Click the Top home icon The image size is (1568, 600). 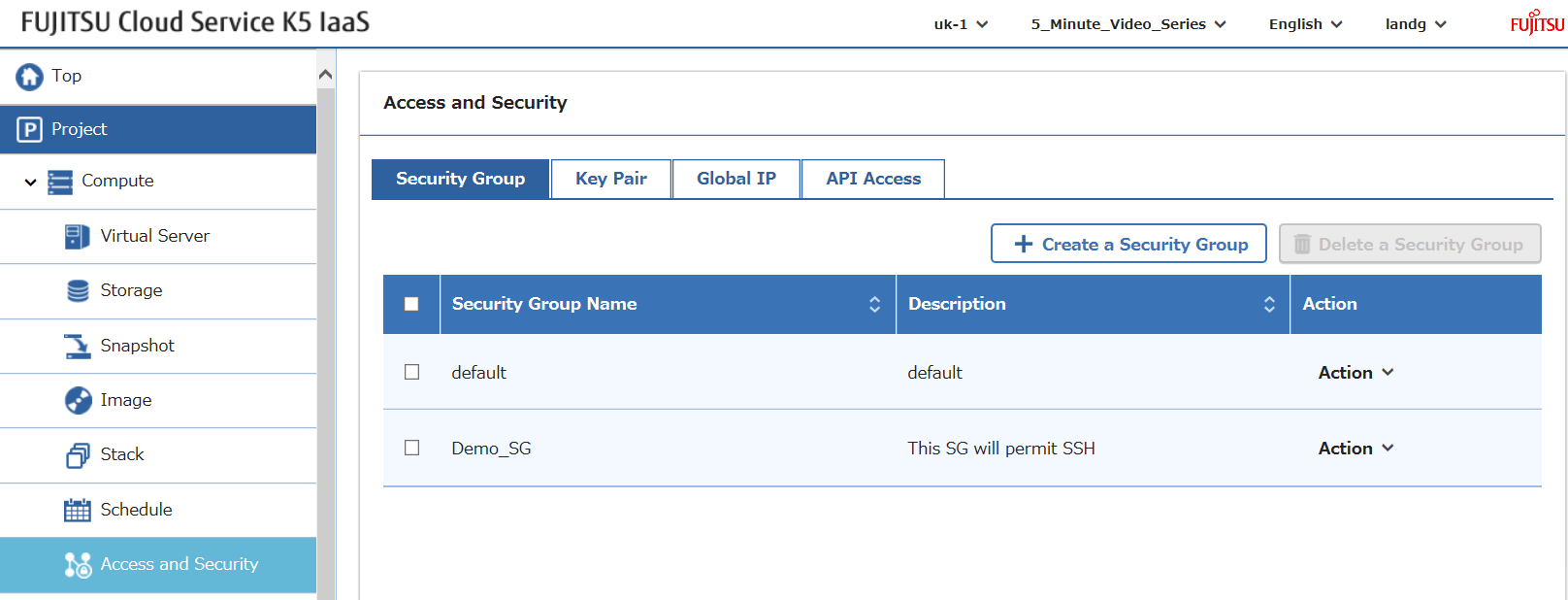(29, 77)
